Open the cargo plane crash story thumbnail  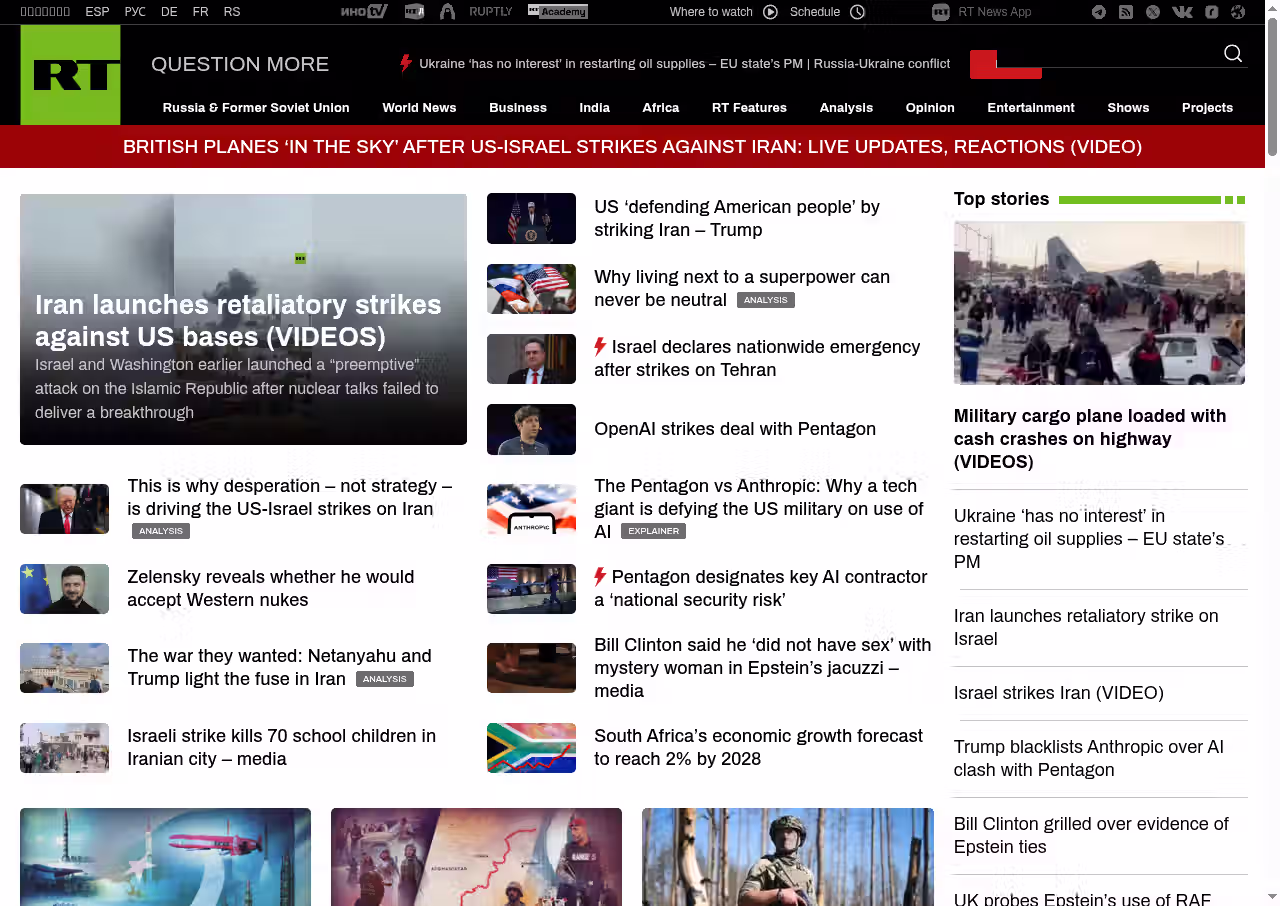[1099, 303]
